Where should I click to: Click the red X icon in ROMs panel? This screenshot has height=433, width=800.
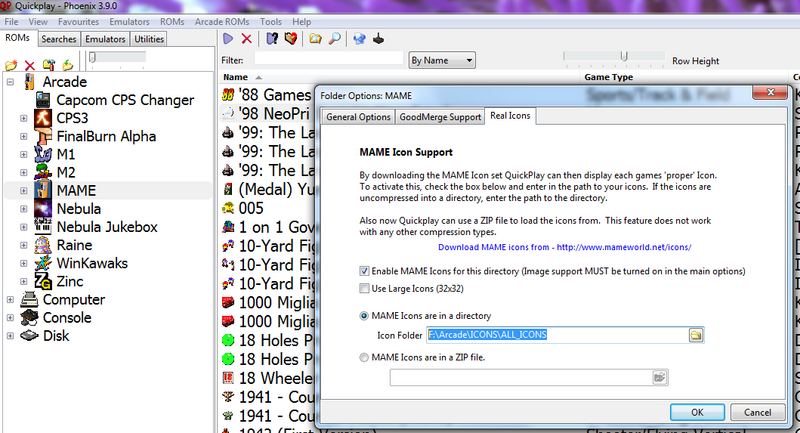click(x=30, y=65)
